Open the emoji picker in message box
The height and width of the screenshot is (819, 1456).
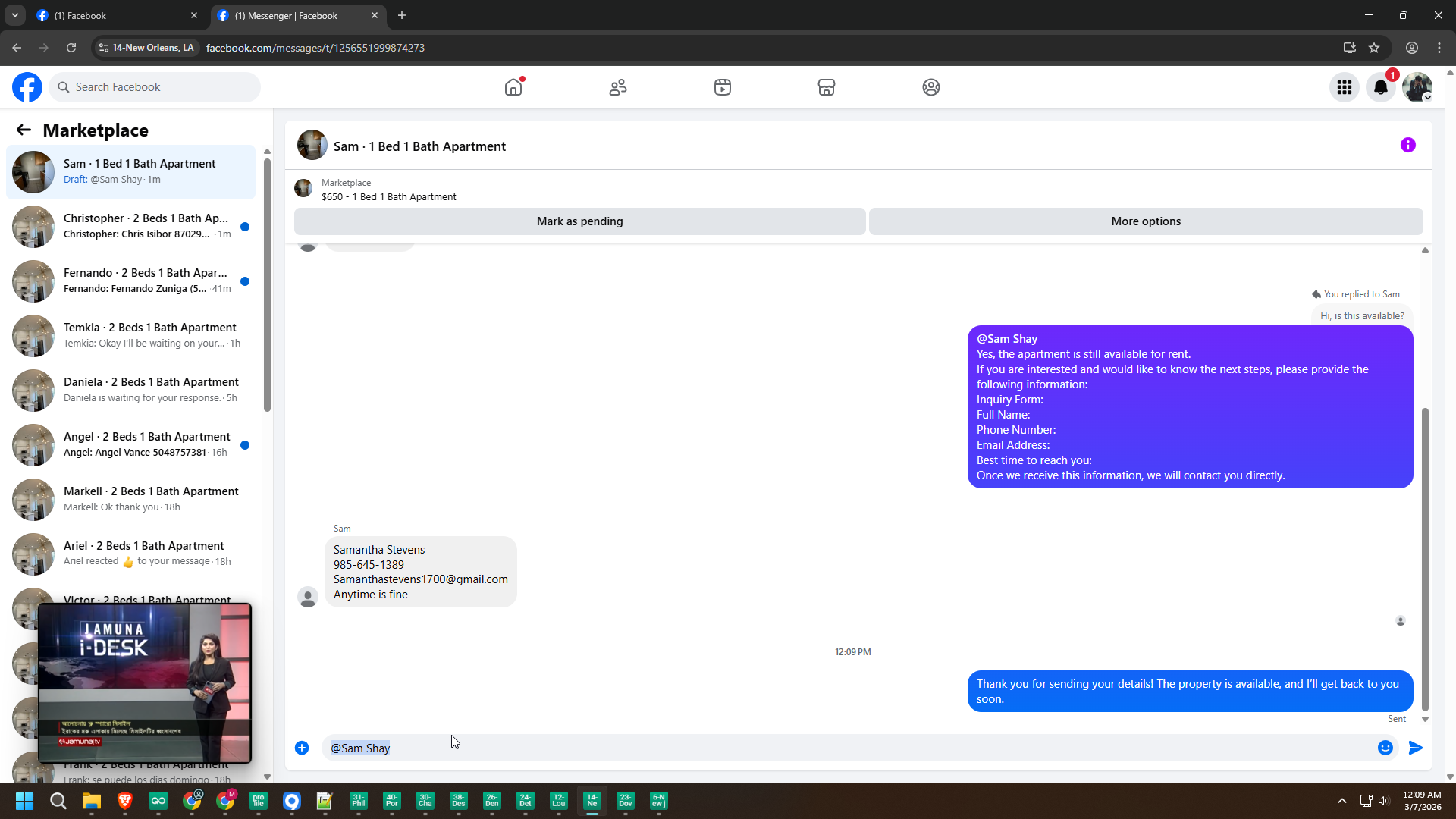click(x=1385, y=748)
